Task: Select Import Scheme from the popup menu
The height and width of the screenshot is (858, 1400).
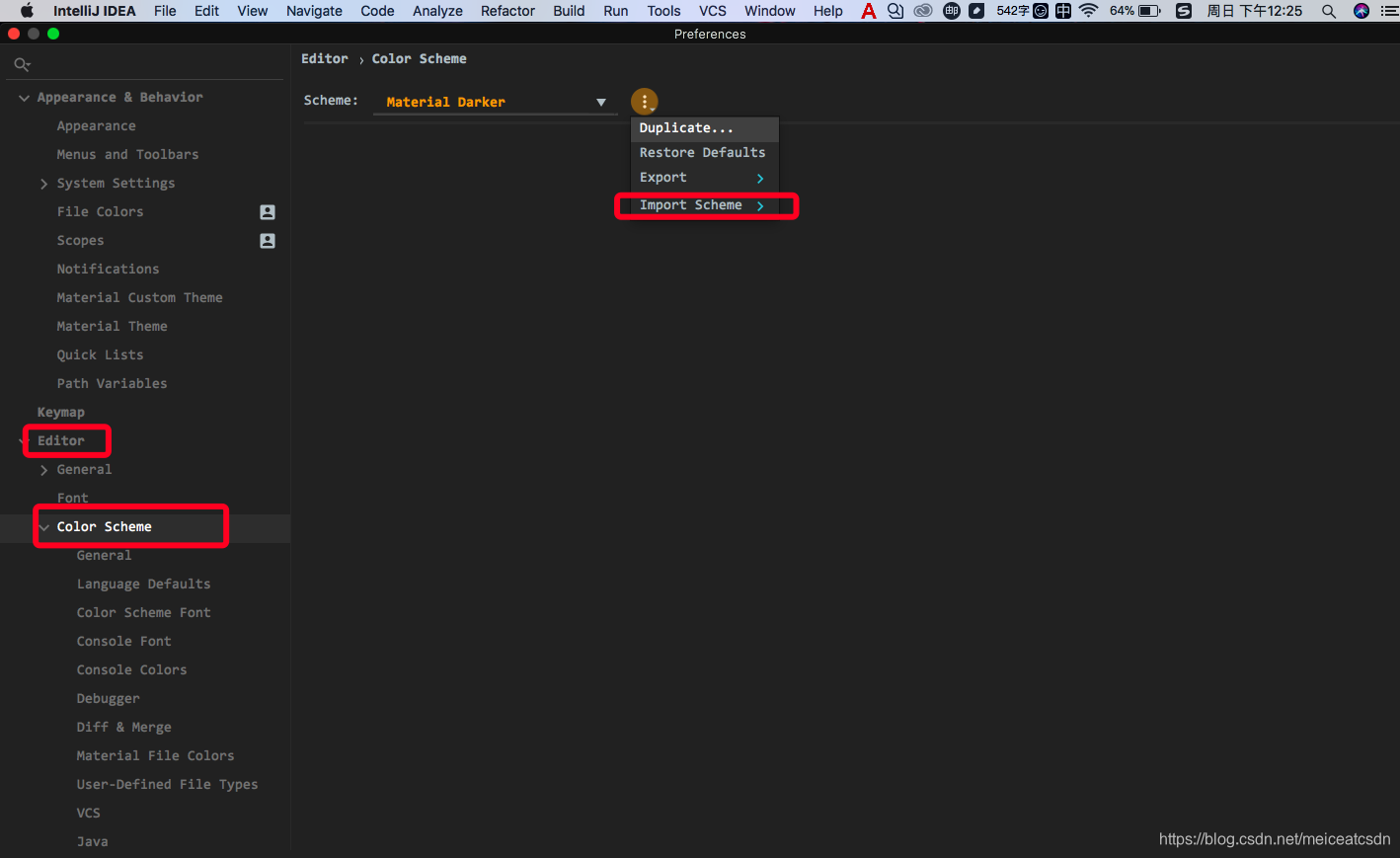Action: click(x=705, y=205)
